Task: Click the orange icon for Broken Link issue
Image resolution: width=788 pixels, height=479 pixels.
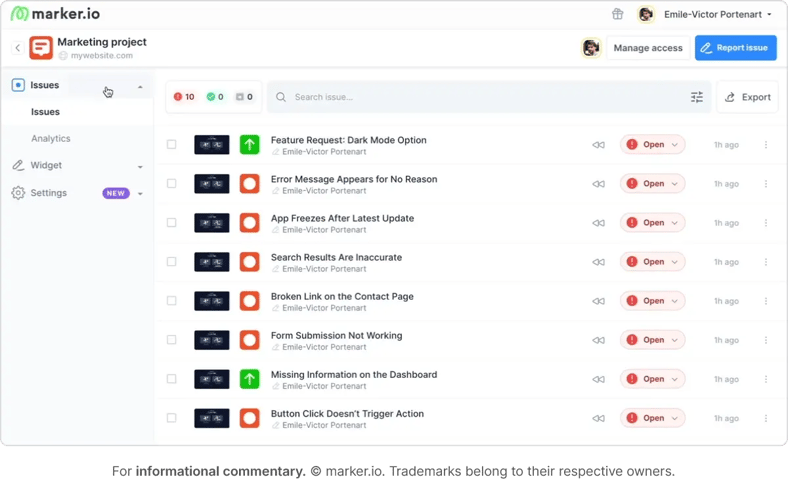Action: coord(249,301)
